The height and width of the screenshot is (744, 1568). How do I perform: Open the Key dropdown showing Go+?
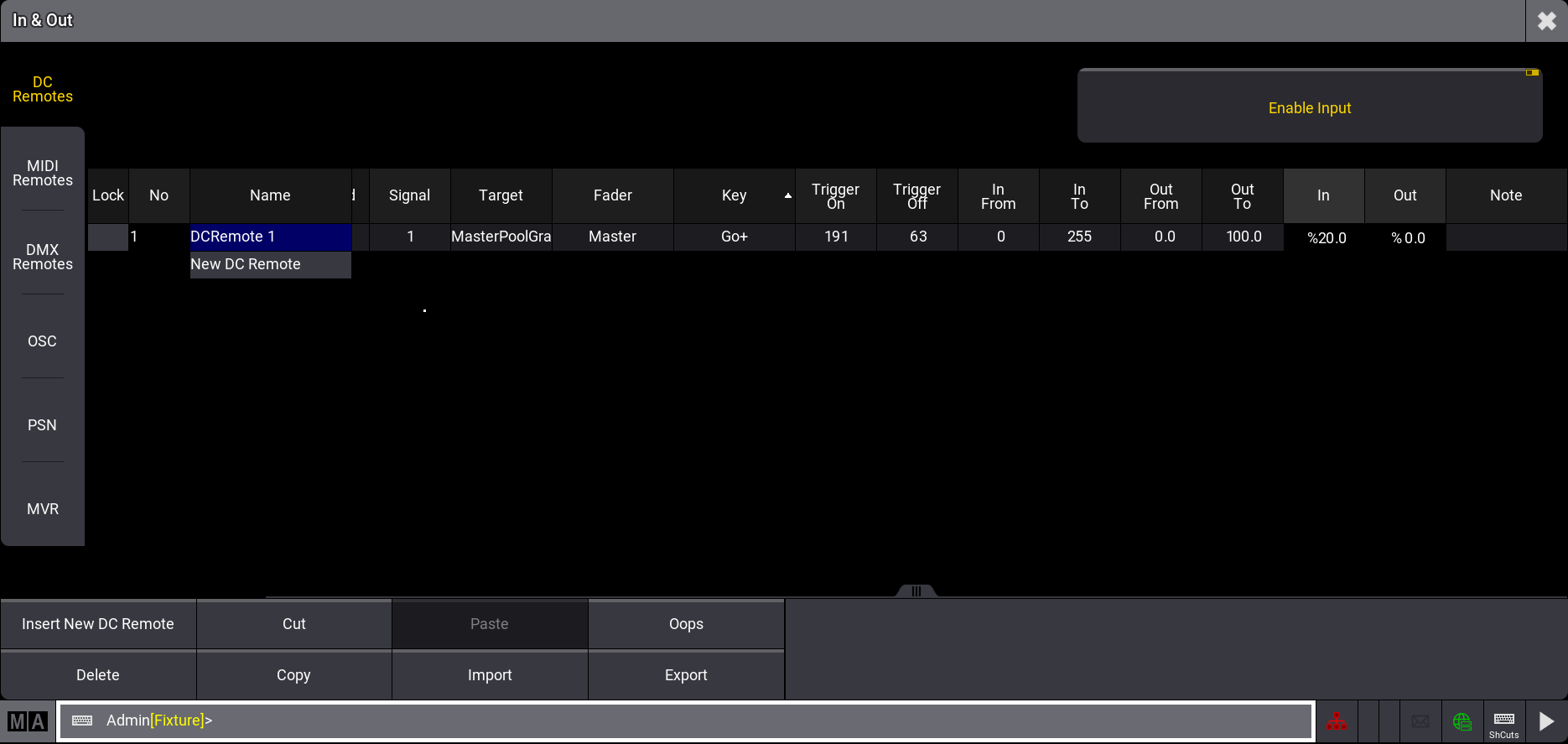click(x=734, y=237)
